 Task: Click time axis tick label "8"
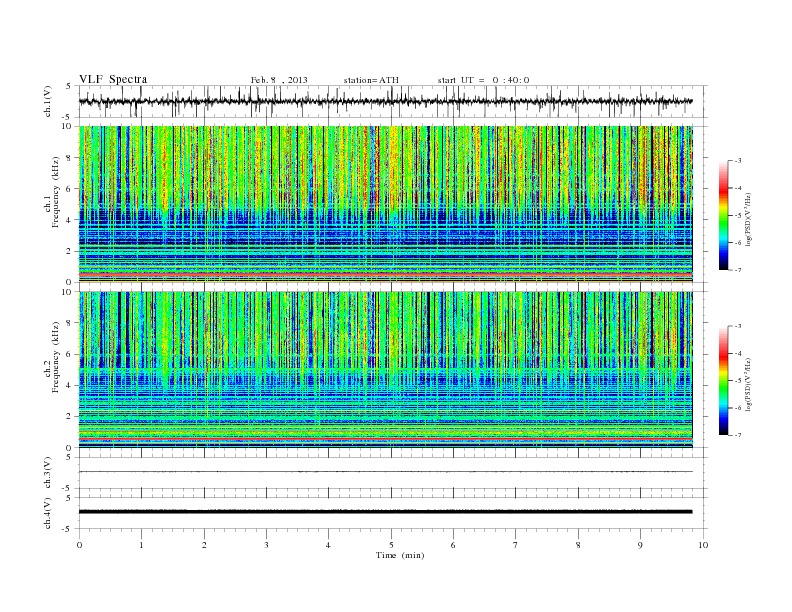pyautogui.click(x=578, y=545)
